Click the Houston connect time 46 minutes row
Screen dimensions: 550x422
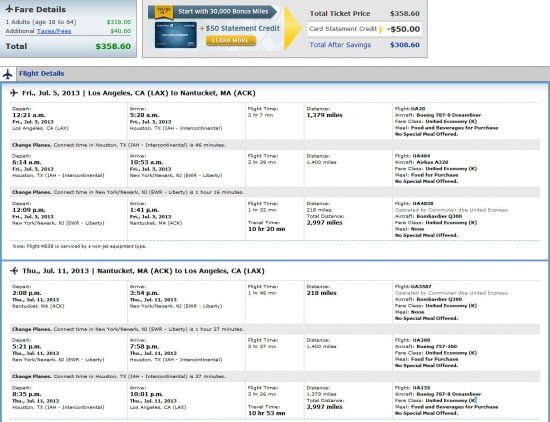pyautogui.click(x=275, y=145)
